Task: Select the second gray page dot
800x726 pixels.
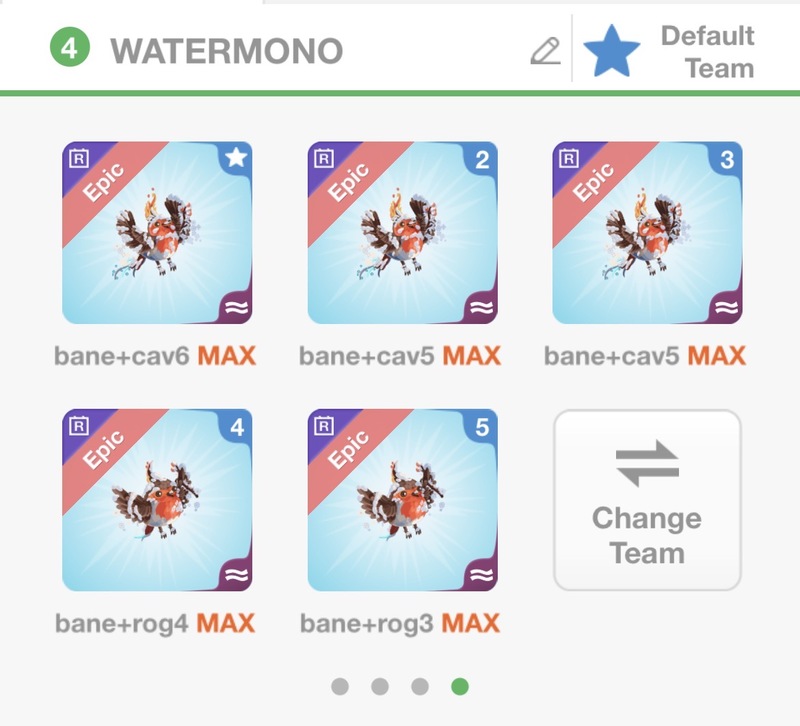Action: 380,686
